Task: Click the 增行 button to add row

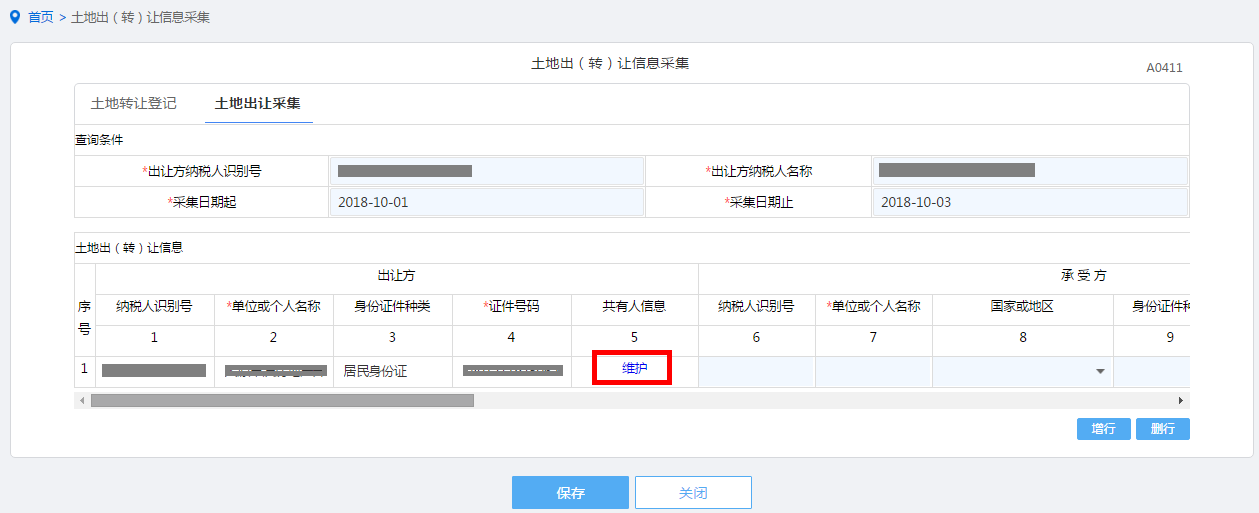Action: (x=1104, y=429)
